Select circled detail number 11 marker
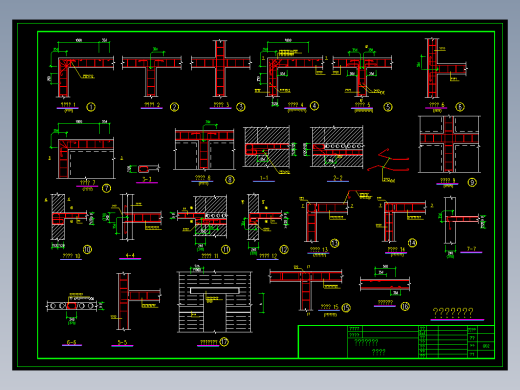The image size is (520, 390). tap(226, 249)
